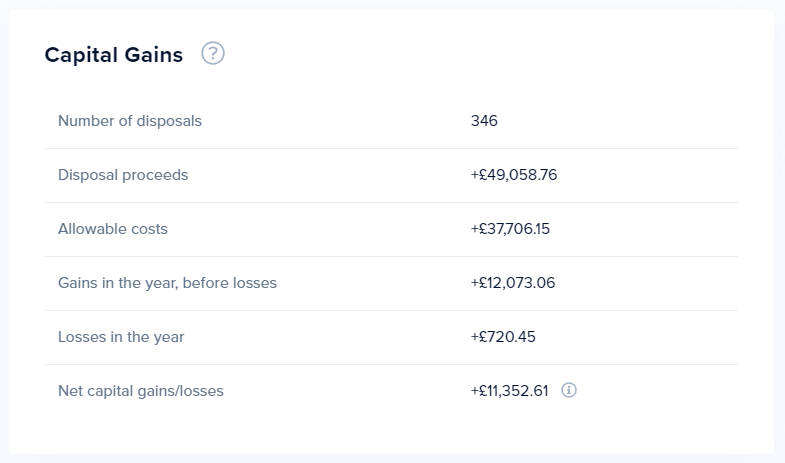Click the word Gains in the title

tap(154, 54)
